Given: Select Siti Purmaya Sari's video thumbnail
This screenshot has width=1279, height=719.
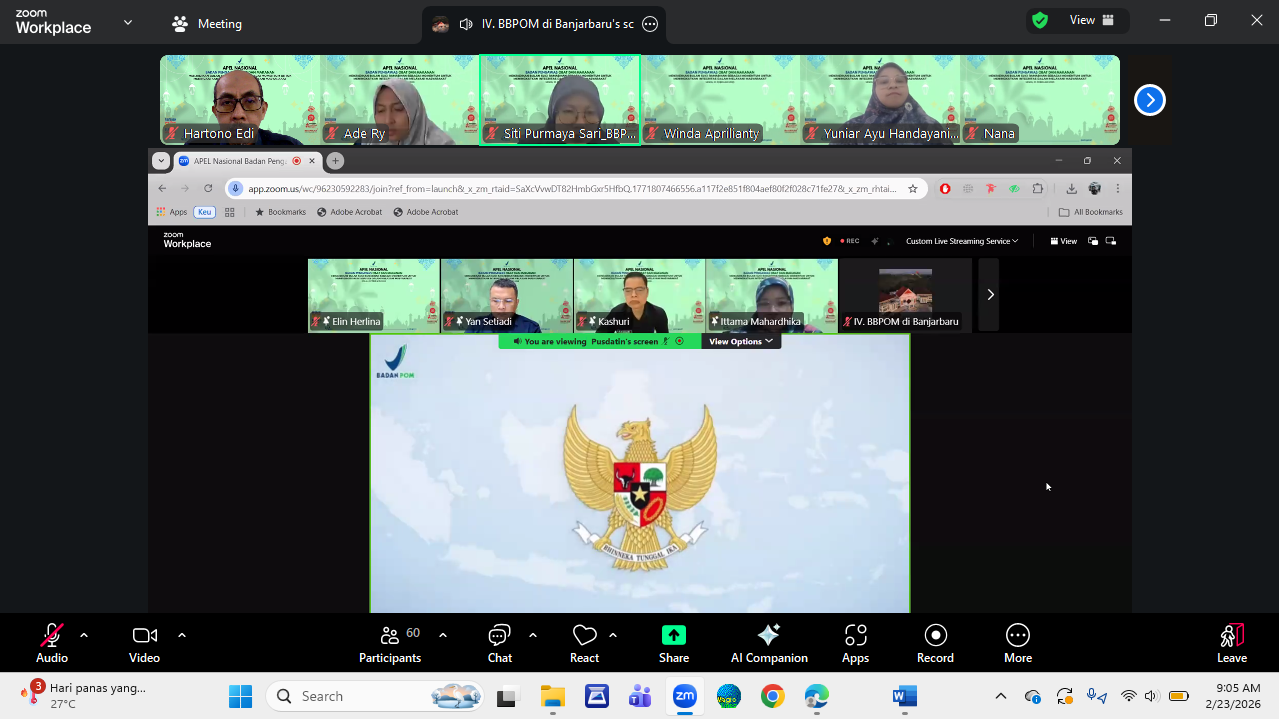Looking at the screenshot, I should (x=560, y=100).
